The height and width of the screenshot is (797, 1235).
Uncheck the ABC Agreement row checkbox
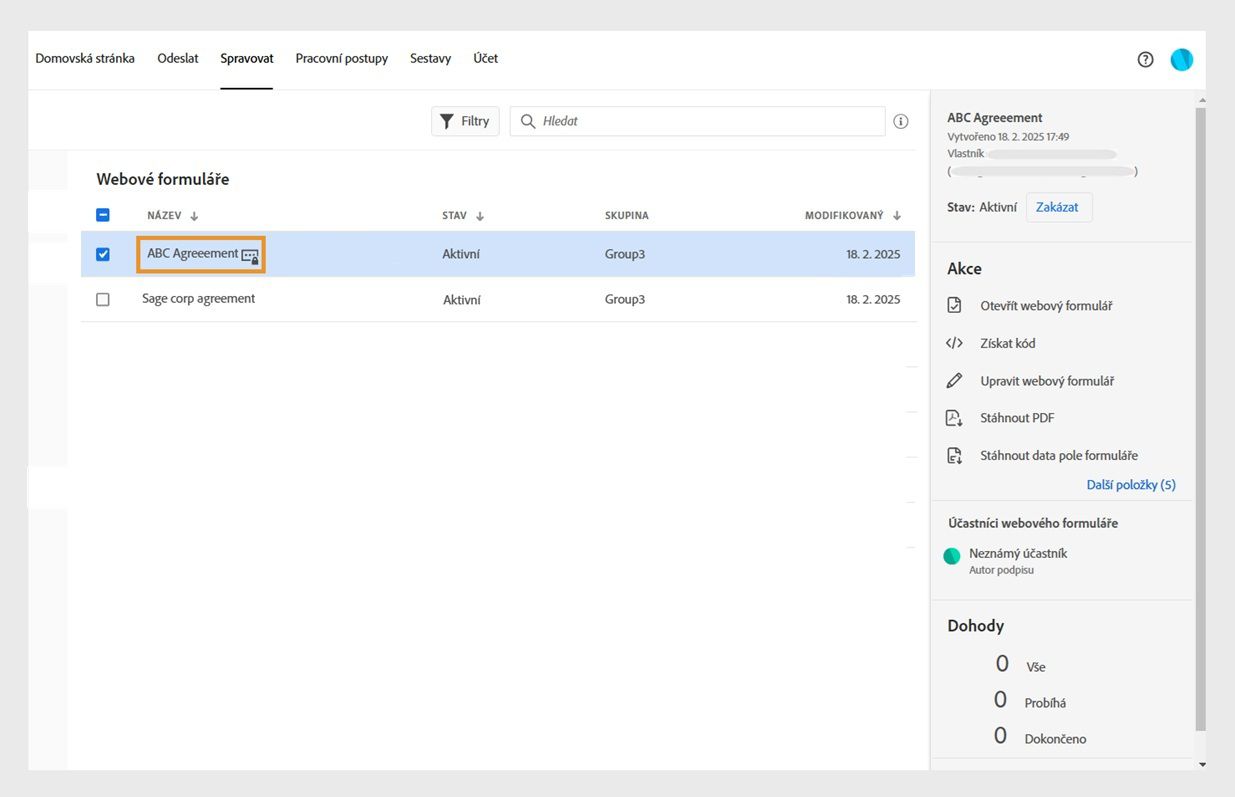103,254
